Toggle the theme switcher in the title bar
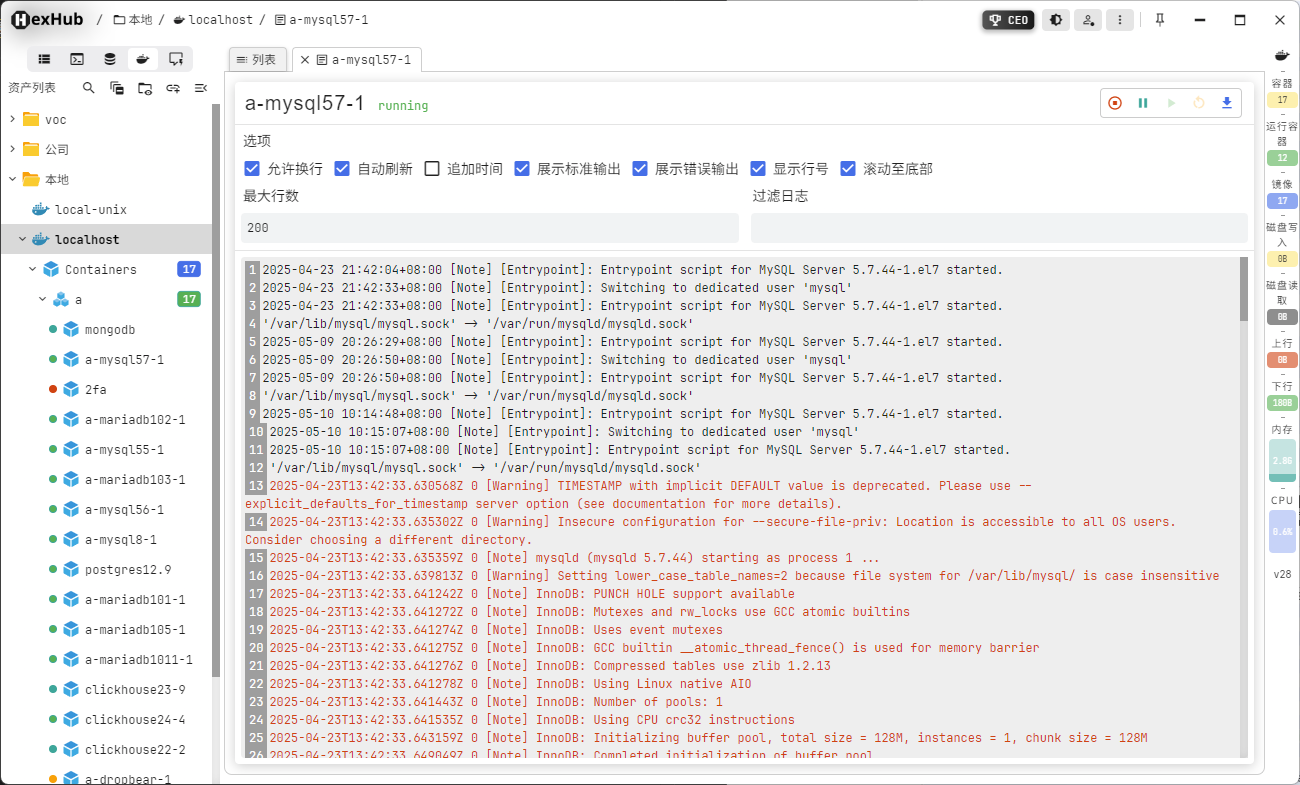 [x=1056, y=19]
